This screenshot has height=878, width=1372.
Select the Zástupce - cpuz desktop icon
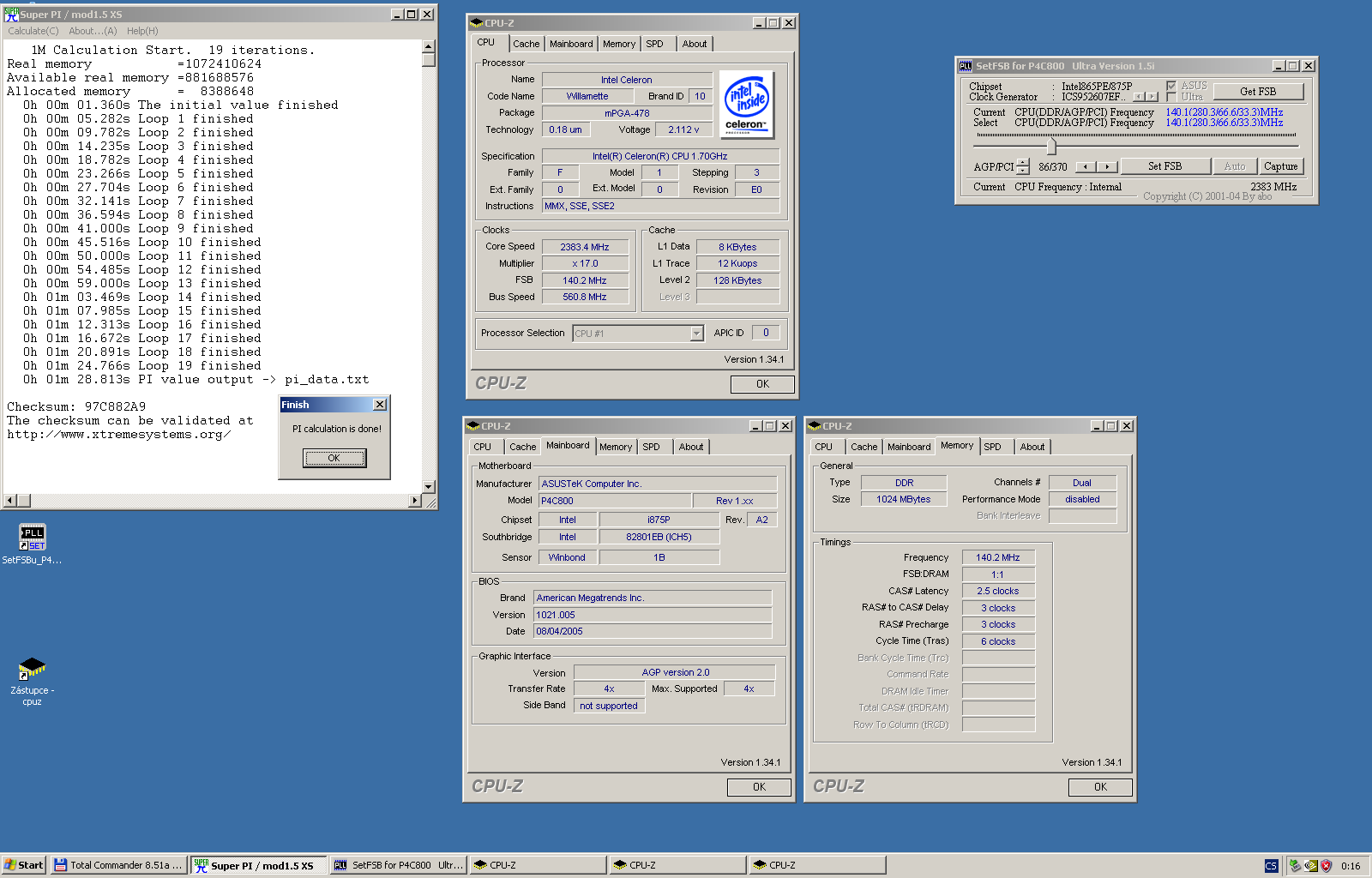[x=32, y=669]
